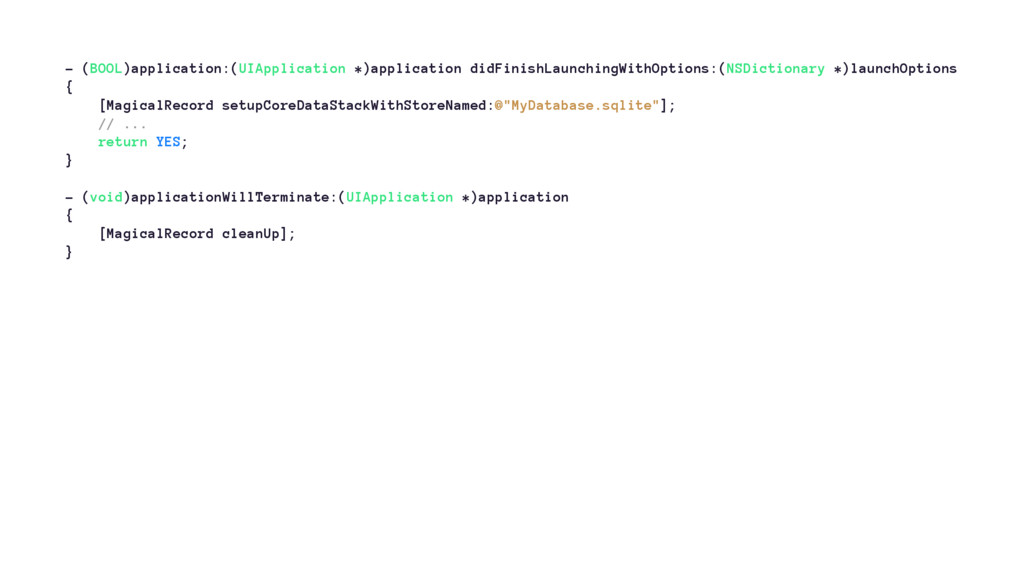The image size is (1024, 576).
Task: Click the // ... comment line
Action: [x=122, y=124]
